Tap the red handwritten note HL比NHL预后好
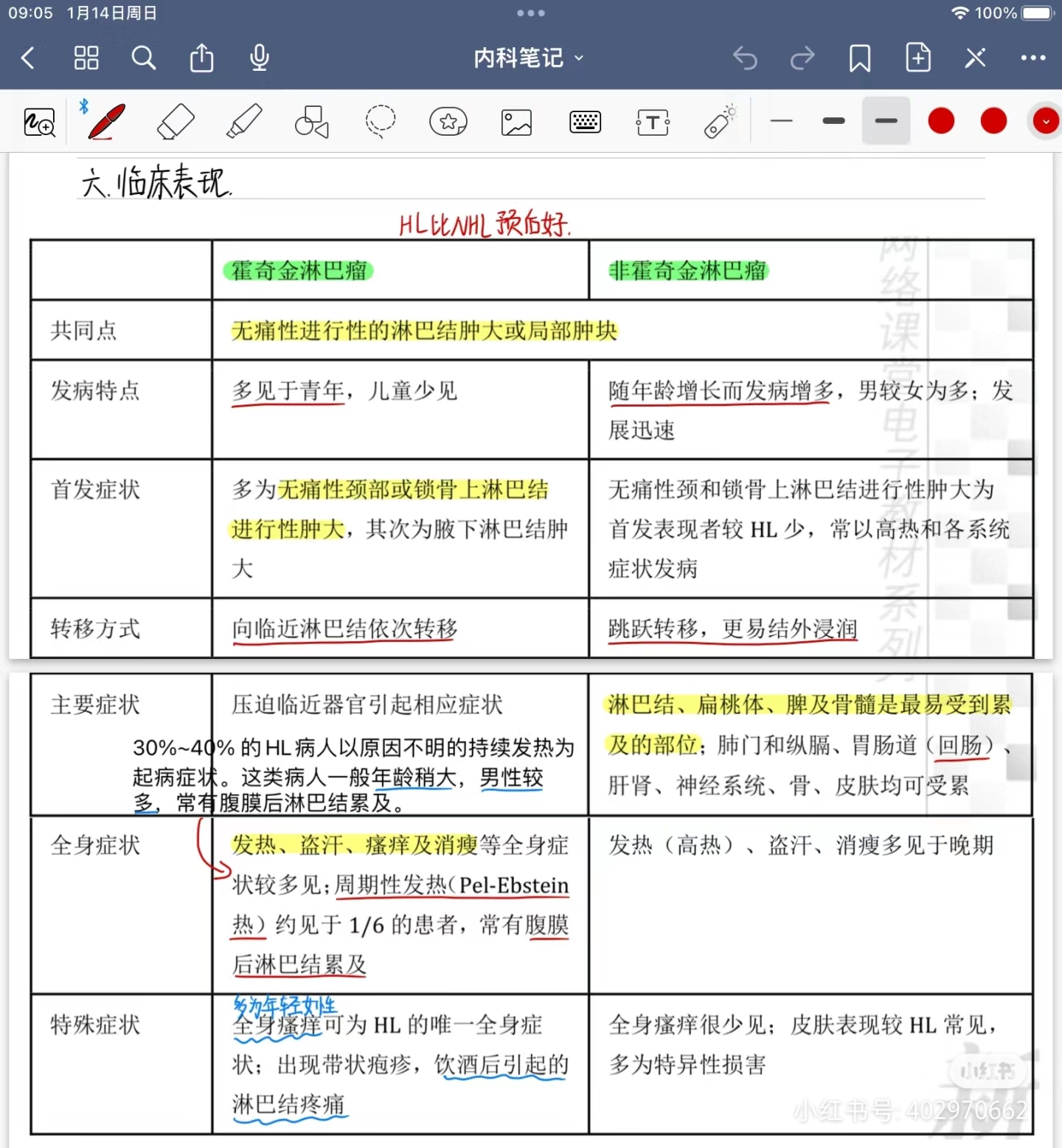 click(x=485, y=224)
